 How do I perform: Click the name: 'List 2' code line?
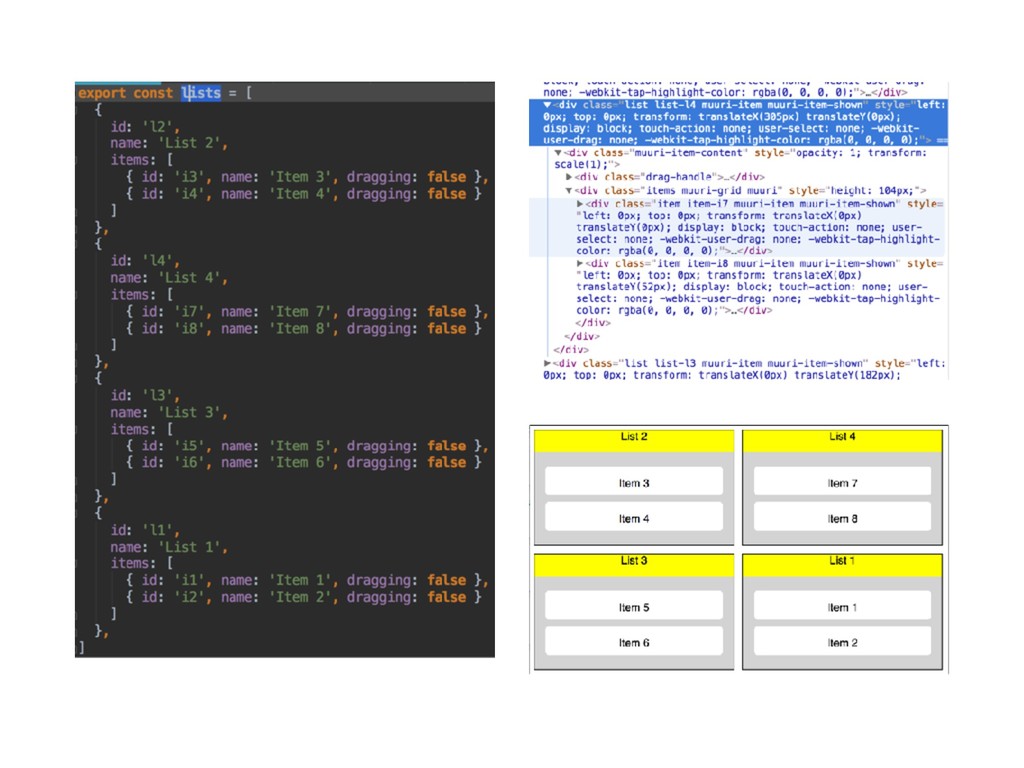click(168, 143)
